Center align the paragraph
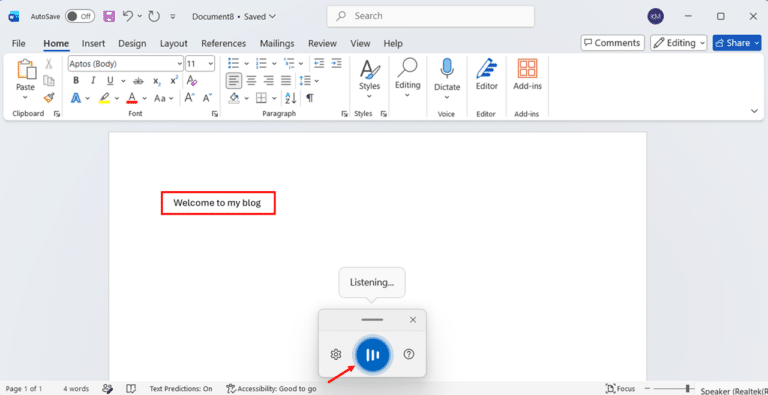 pyautogui.click(x=251, y=81)
